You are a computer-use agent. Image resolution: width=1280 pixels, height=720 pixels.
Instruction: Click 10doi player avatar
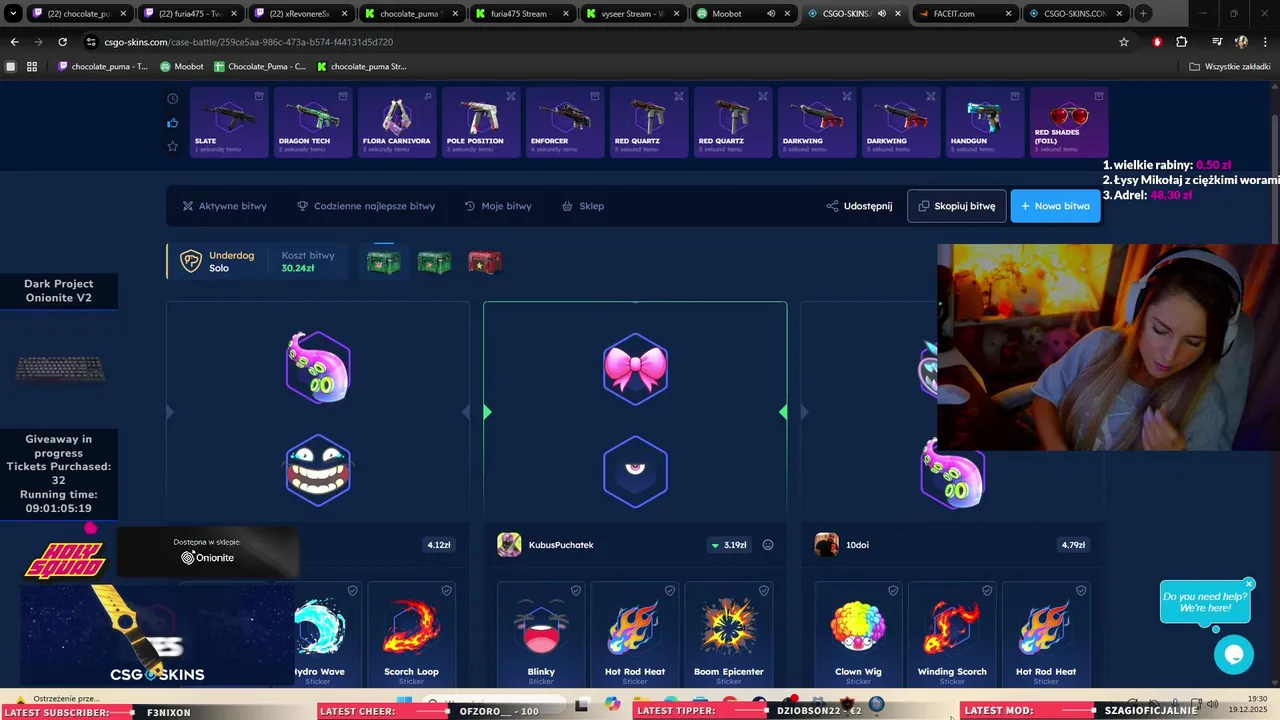click(x=827, y=545)
